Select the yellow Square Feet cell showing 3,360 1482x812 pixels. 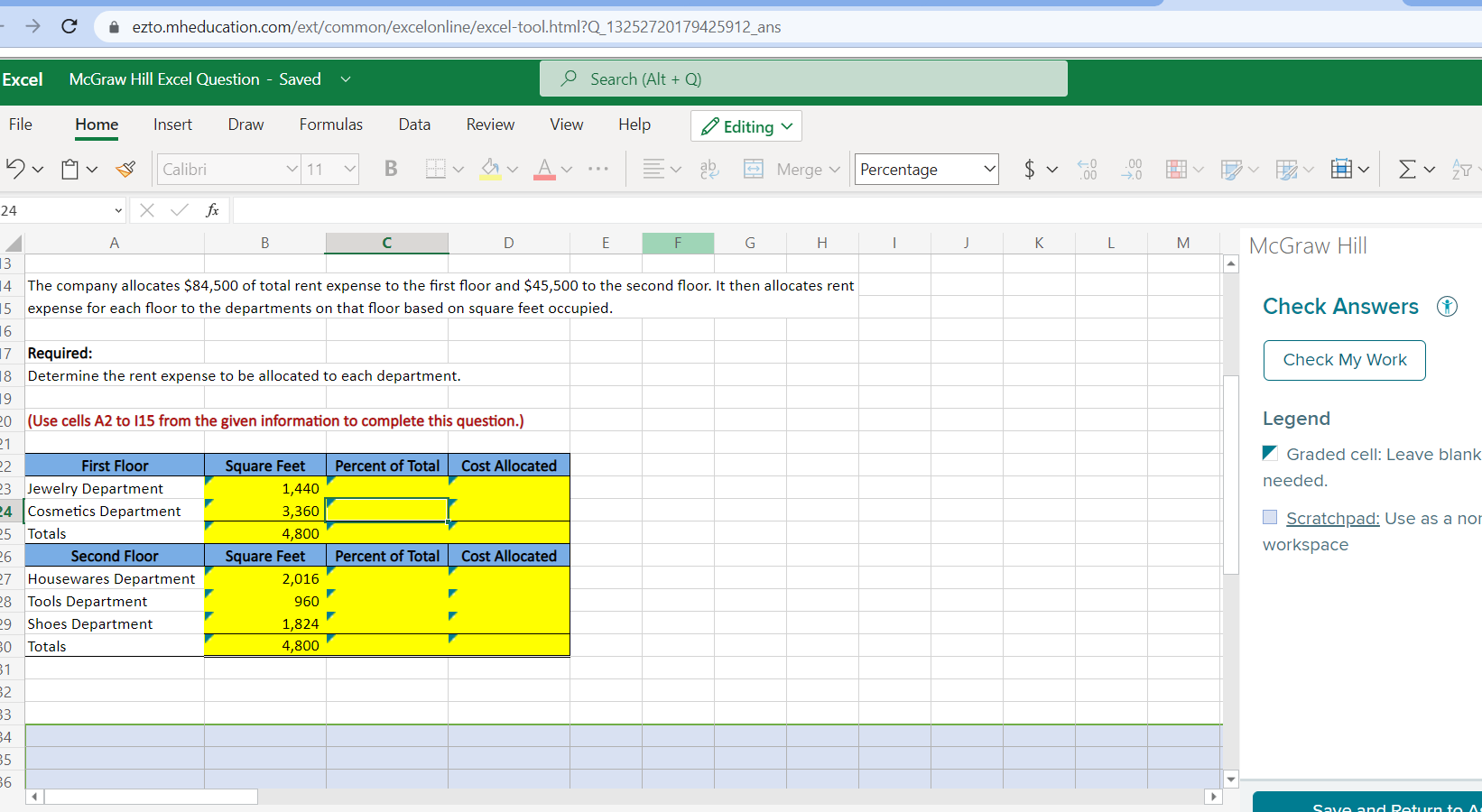click(x=264, y=511)
